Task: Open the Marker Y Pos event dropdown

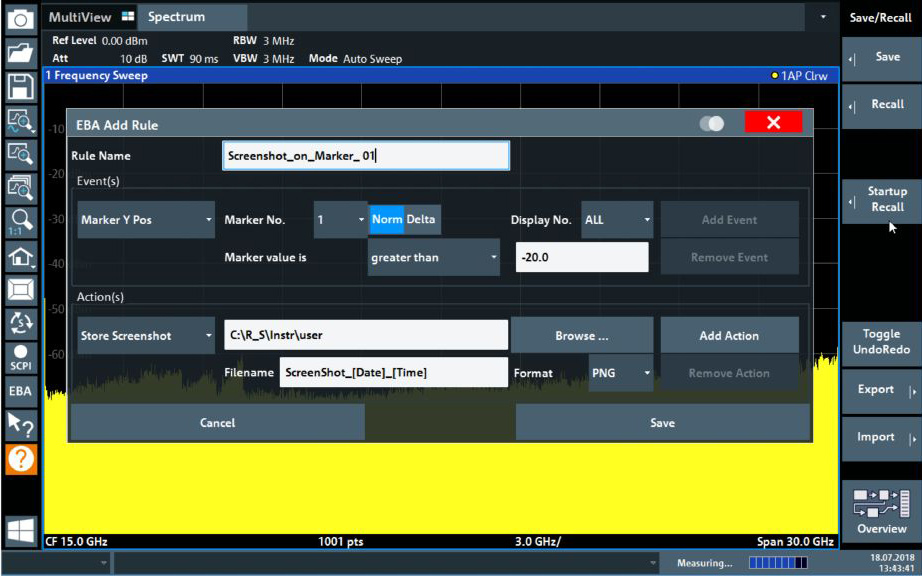Action: click(x=145, y=220)
